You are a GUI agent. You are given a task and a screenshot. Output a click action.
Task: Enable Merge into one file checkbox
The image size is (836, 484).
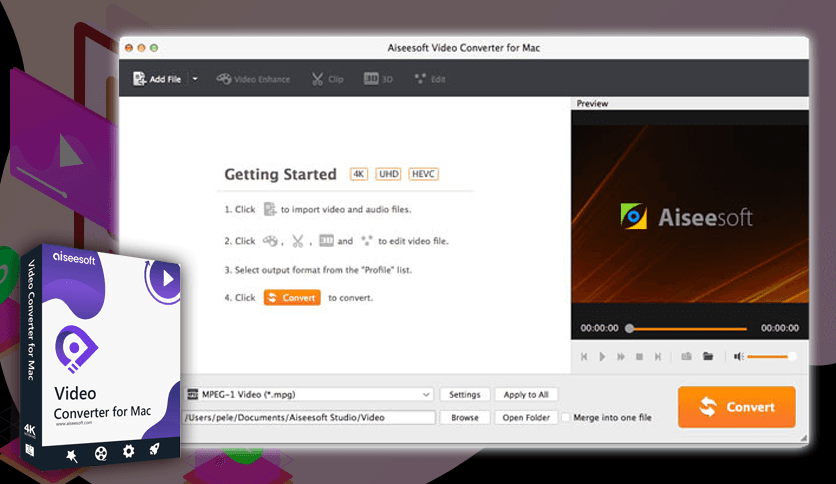click(566, 417)
